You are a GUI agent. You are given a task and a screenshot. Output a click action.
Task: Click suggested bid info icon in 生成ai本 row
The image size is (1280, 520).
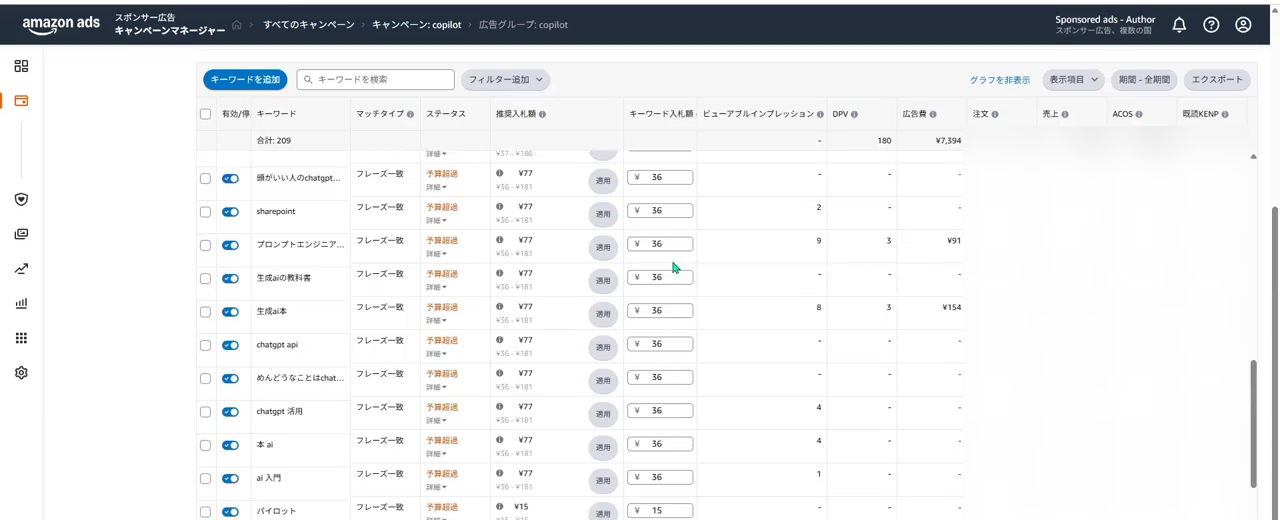500,307
